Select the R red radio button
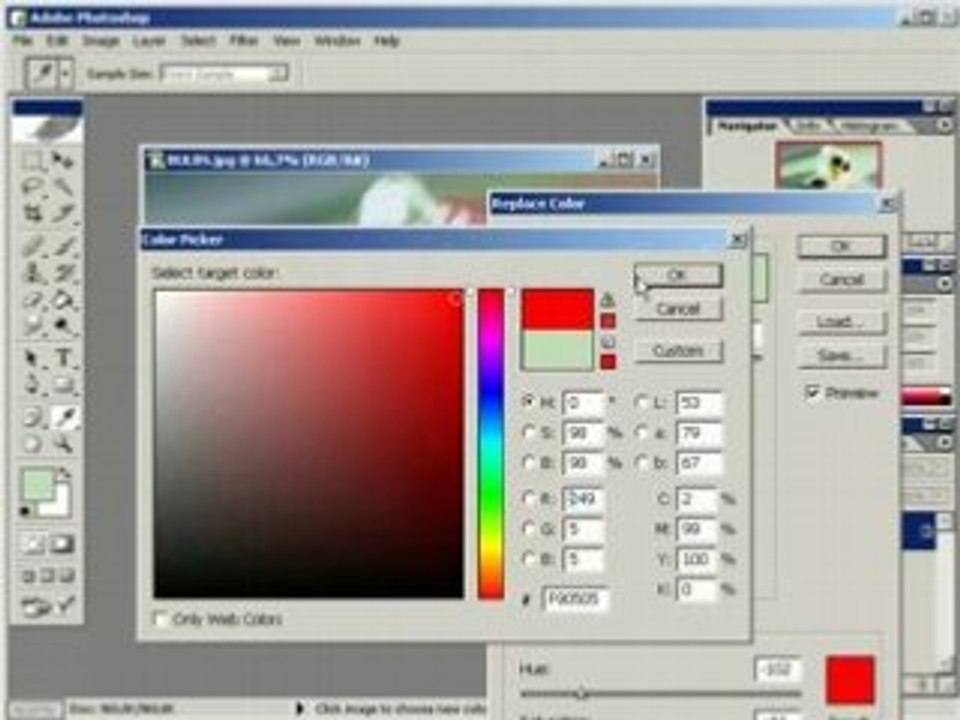960x720 pixels. 528,499
